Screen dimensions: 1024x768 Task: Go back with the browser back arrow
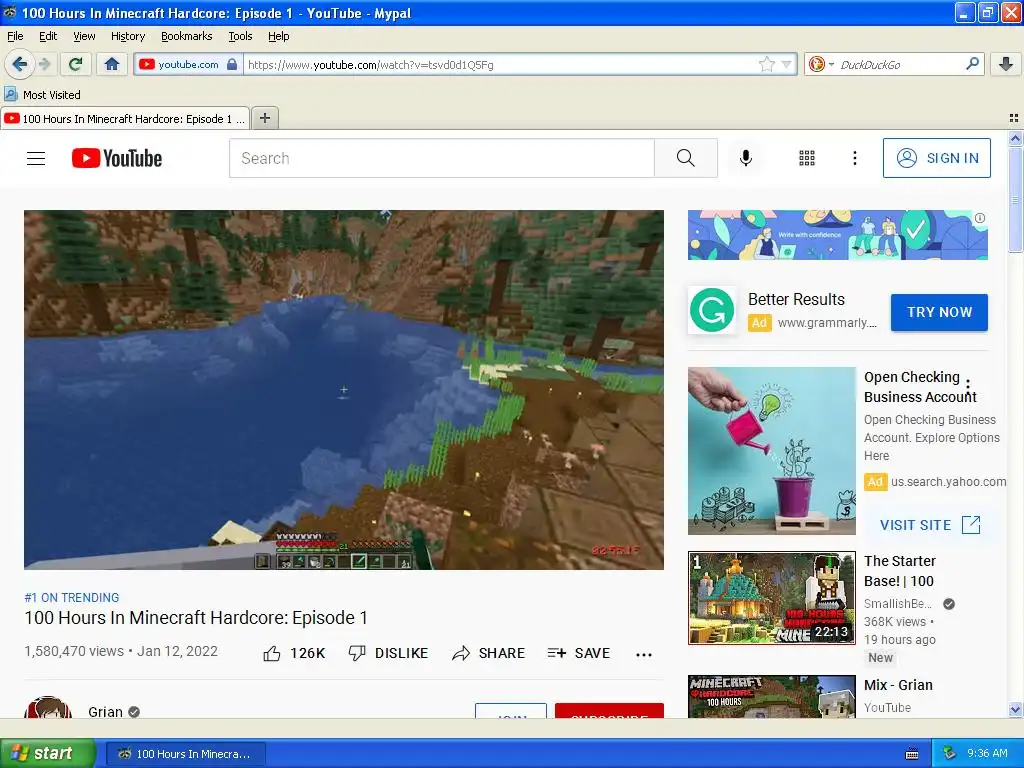18,64
